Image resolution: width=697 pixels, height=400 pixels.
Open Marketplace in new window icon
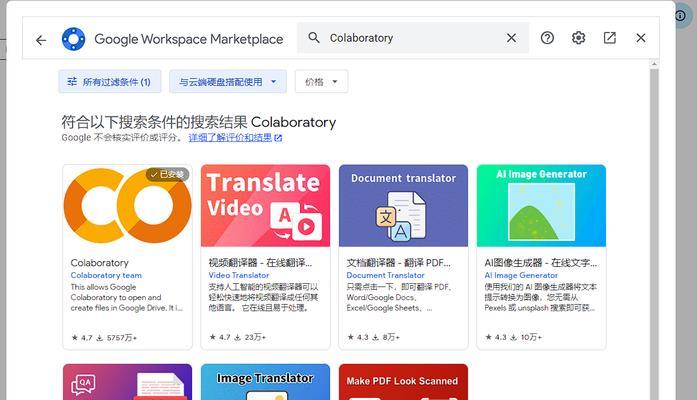(x=609, y=38)
